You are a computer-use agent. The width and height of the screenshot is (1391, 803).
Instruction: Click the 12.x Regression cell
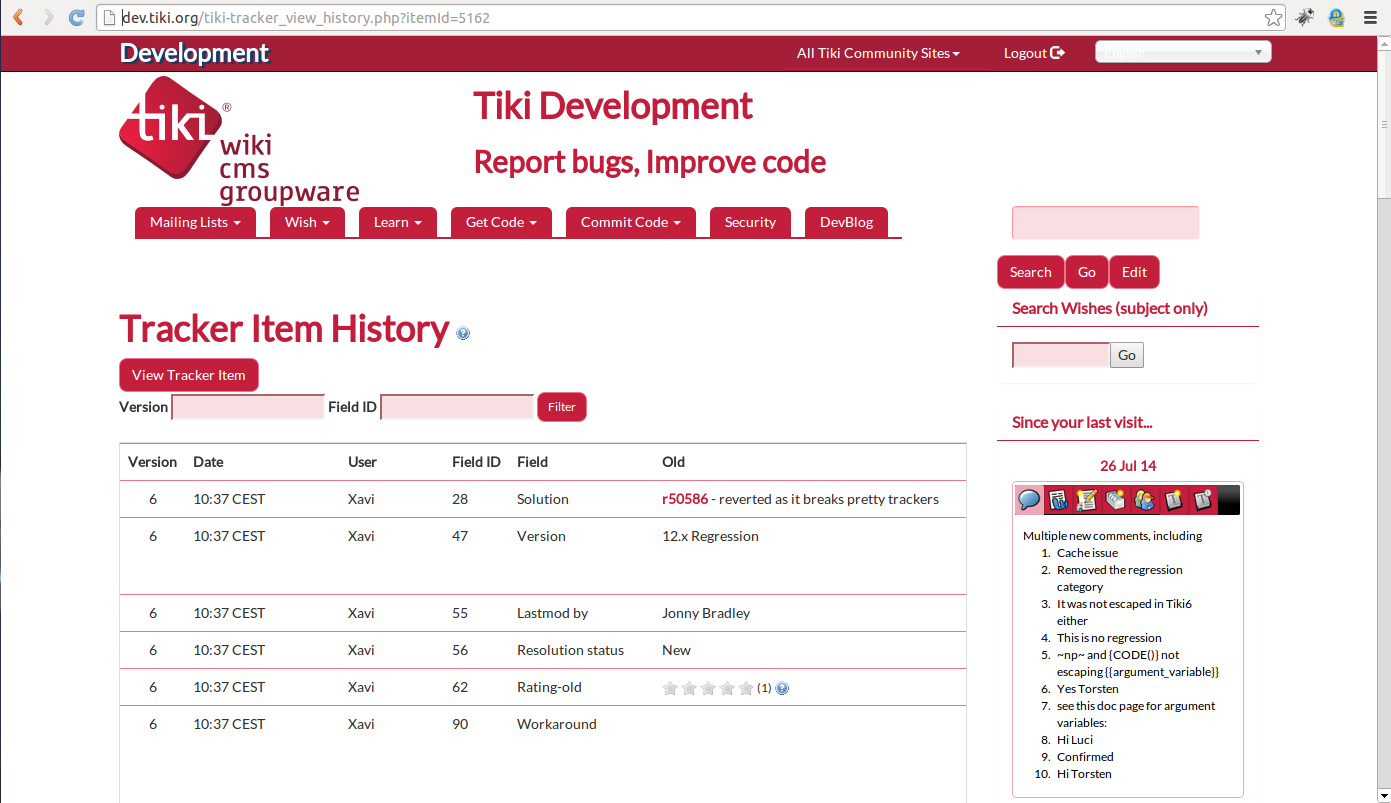[x=710, y=536]
